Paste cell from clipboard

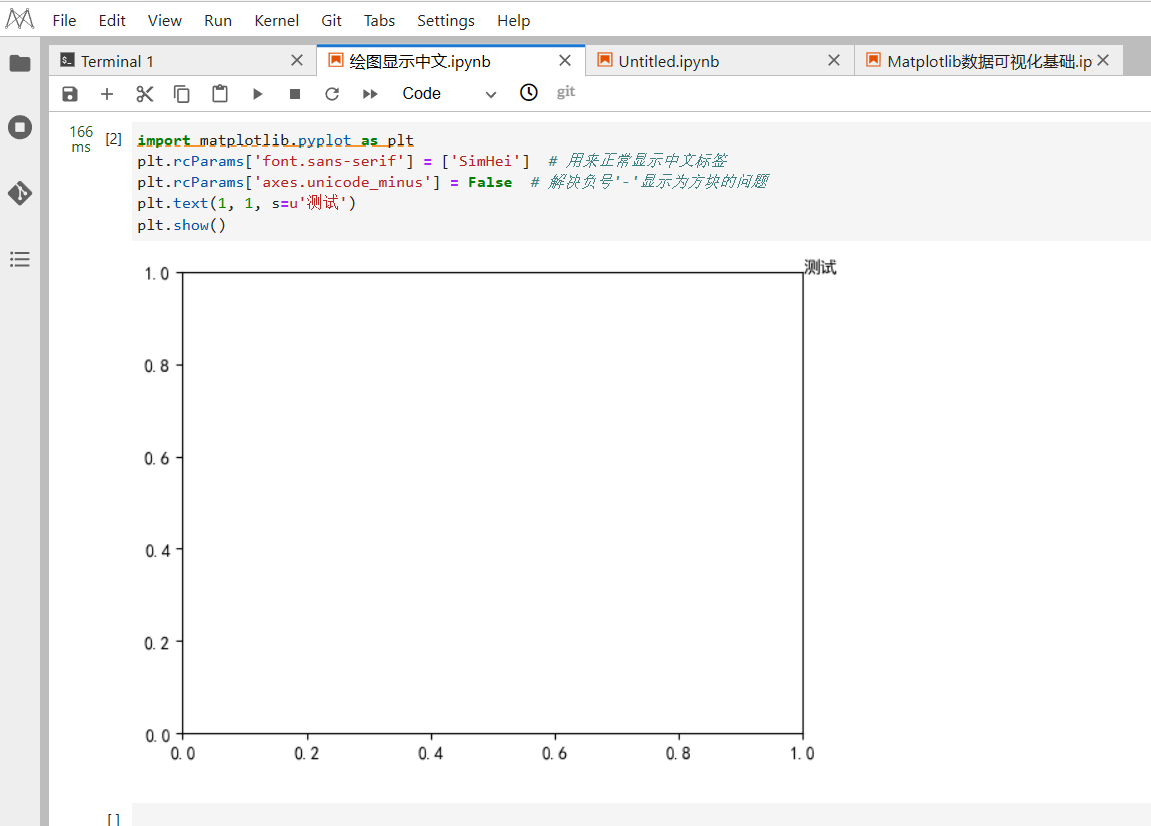pos(220,94)
